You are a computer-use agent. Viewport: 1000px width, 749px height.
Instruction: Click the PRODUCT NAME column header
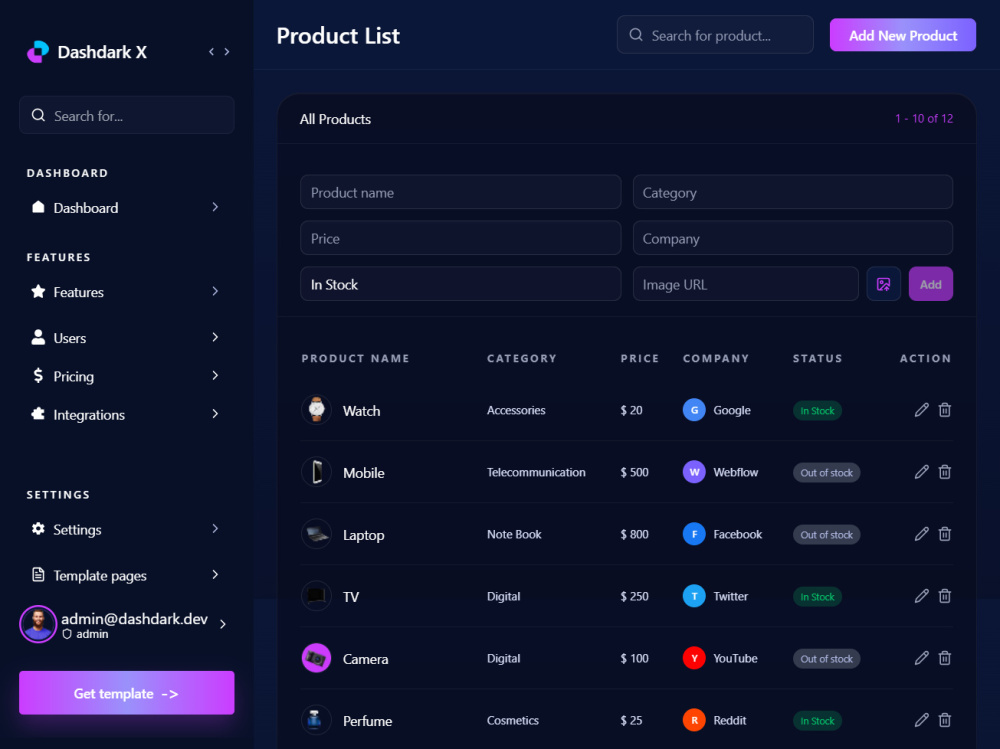(355, 359)
